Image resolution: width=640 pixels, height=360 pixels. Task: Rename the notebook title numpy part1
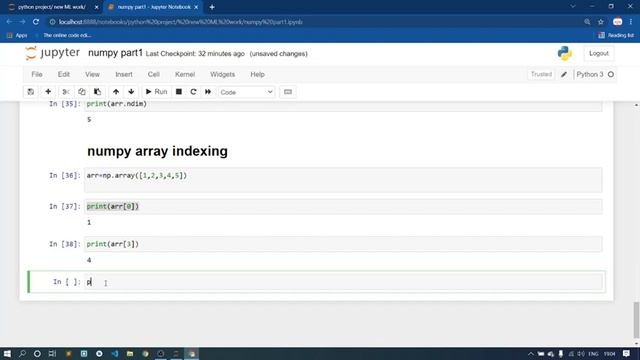(116, 53)
